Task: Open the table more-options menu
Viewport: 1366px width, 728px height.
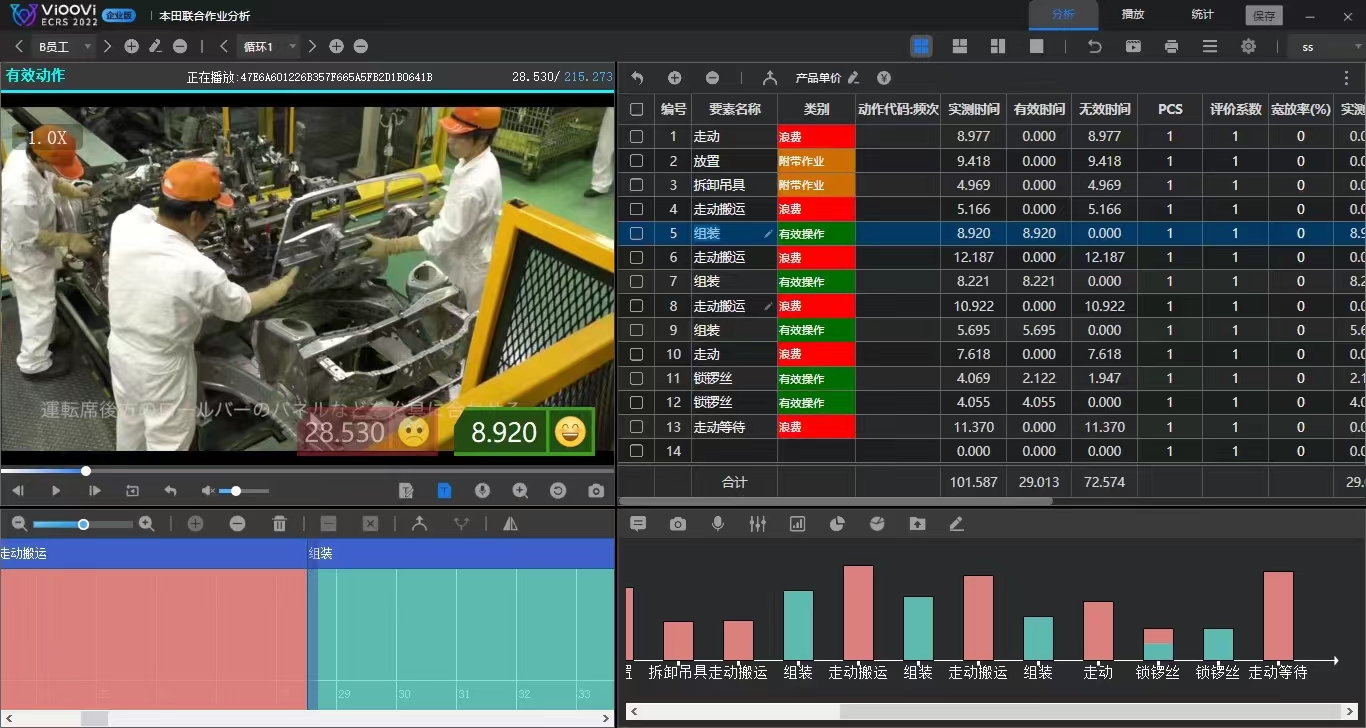Action: pyautogui.click(x=1346, y=78)
